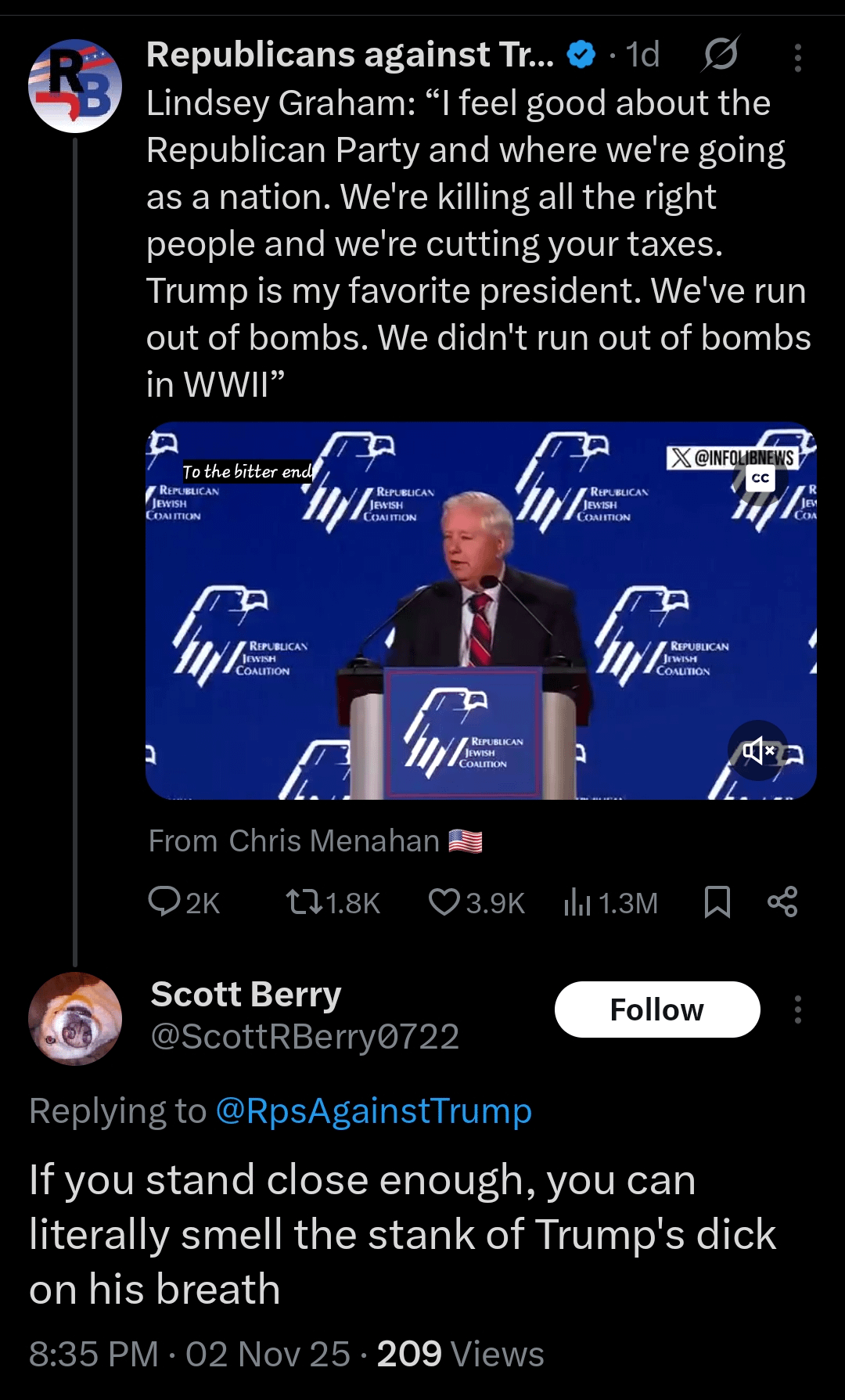
Task: View post analytics bar chart icon
Action: pyautogui.click(x=577, y=902)
